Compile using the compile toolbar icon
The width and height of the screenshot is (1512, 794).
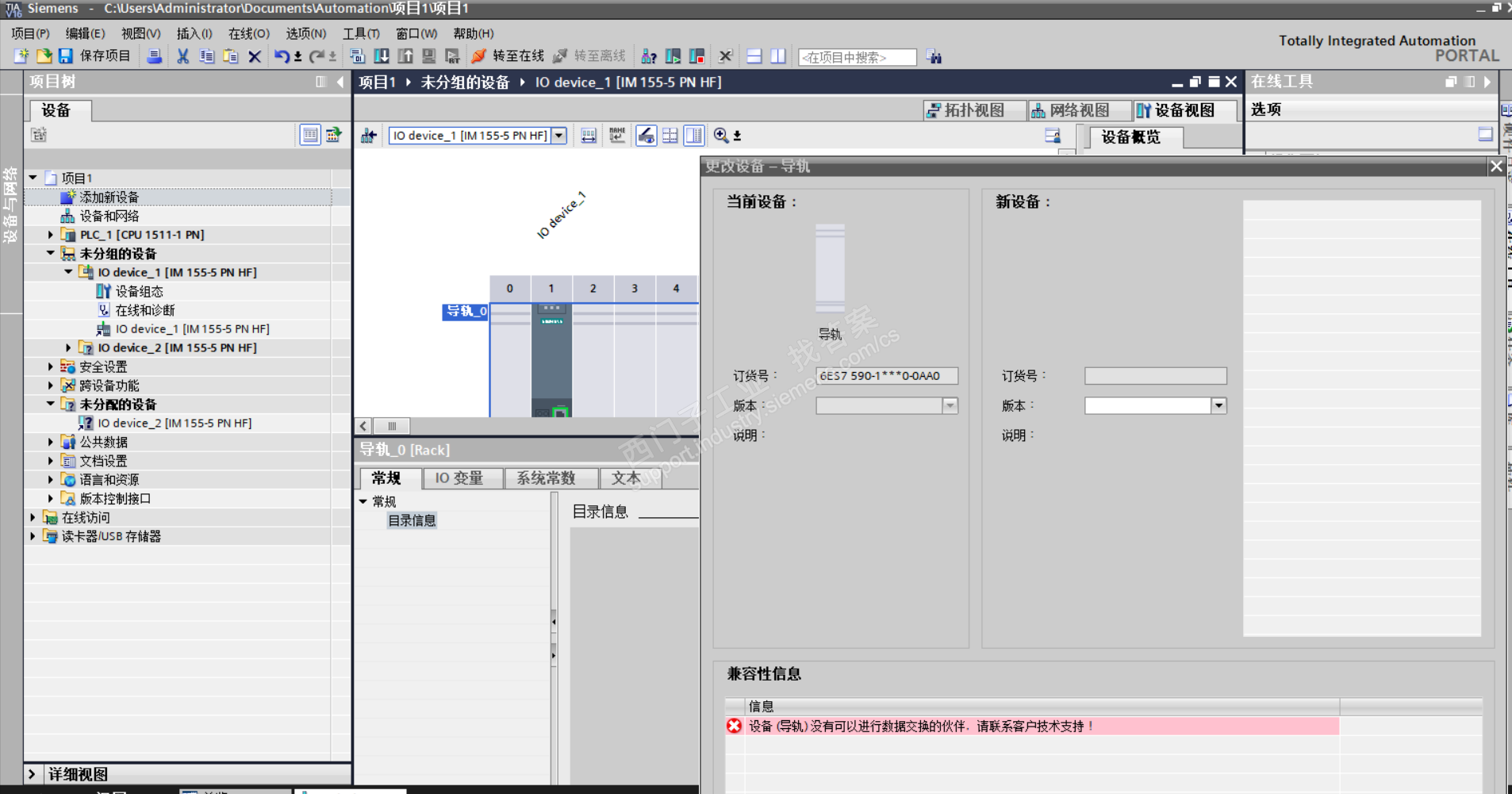[357, 56]
